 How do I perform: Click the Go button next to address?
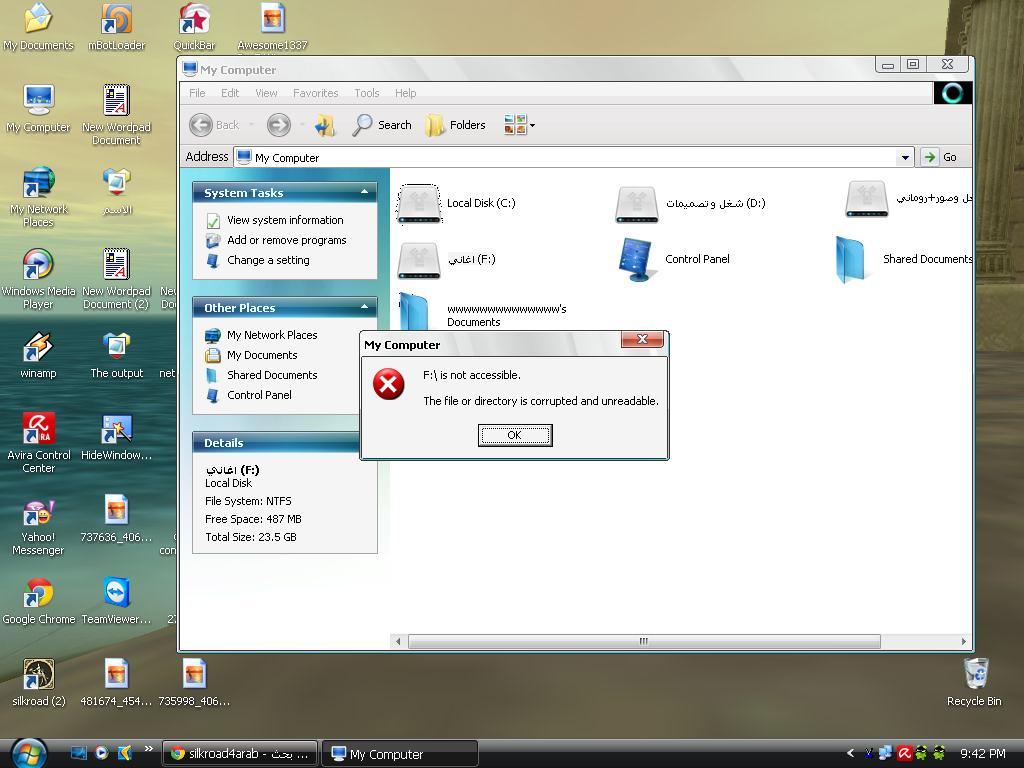(940, 157)
